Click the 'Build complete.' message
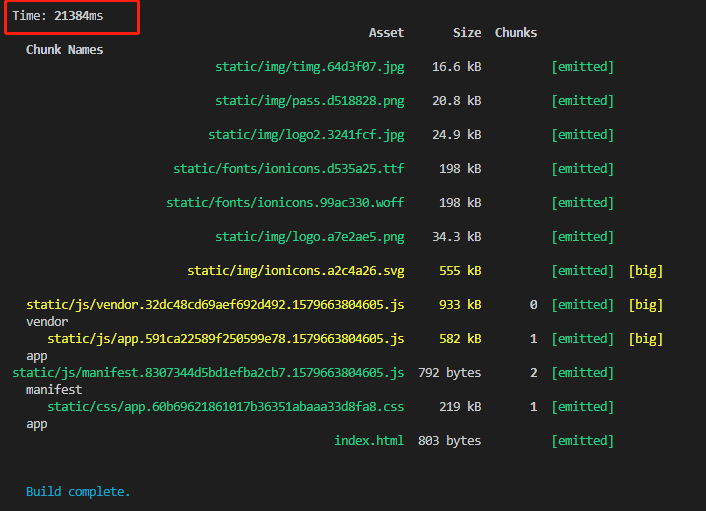The image size is (706, 511). pos(78,492)
